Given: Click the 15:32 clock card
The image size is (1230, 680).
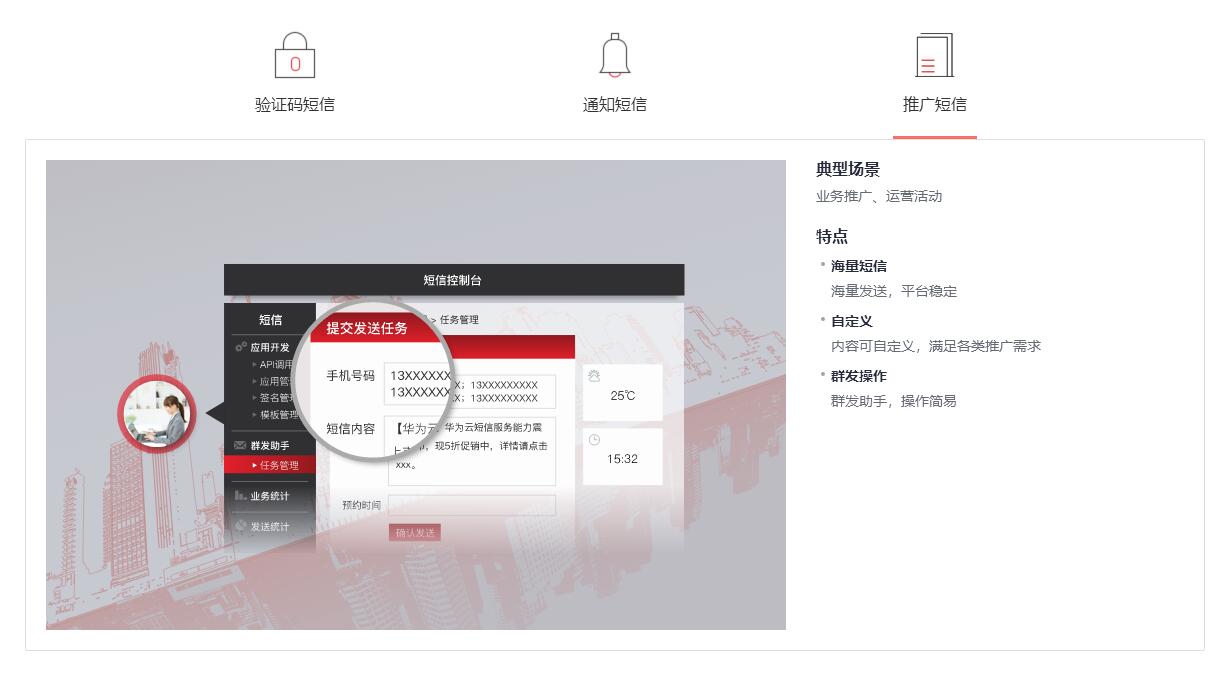Looking at the screenshot, I should coord(622,457).
